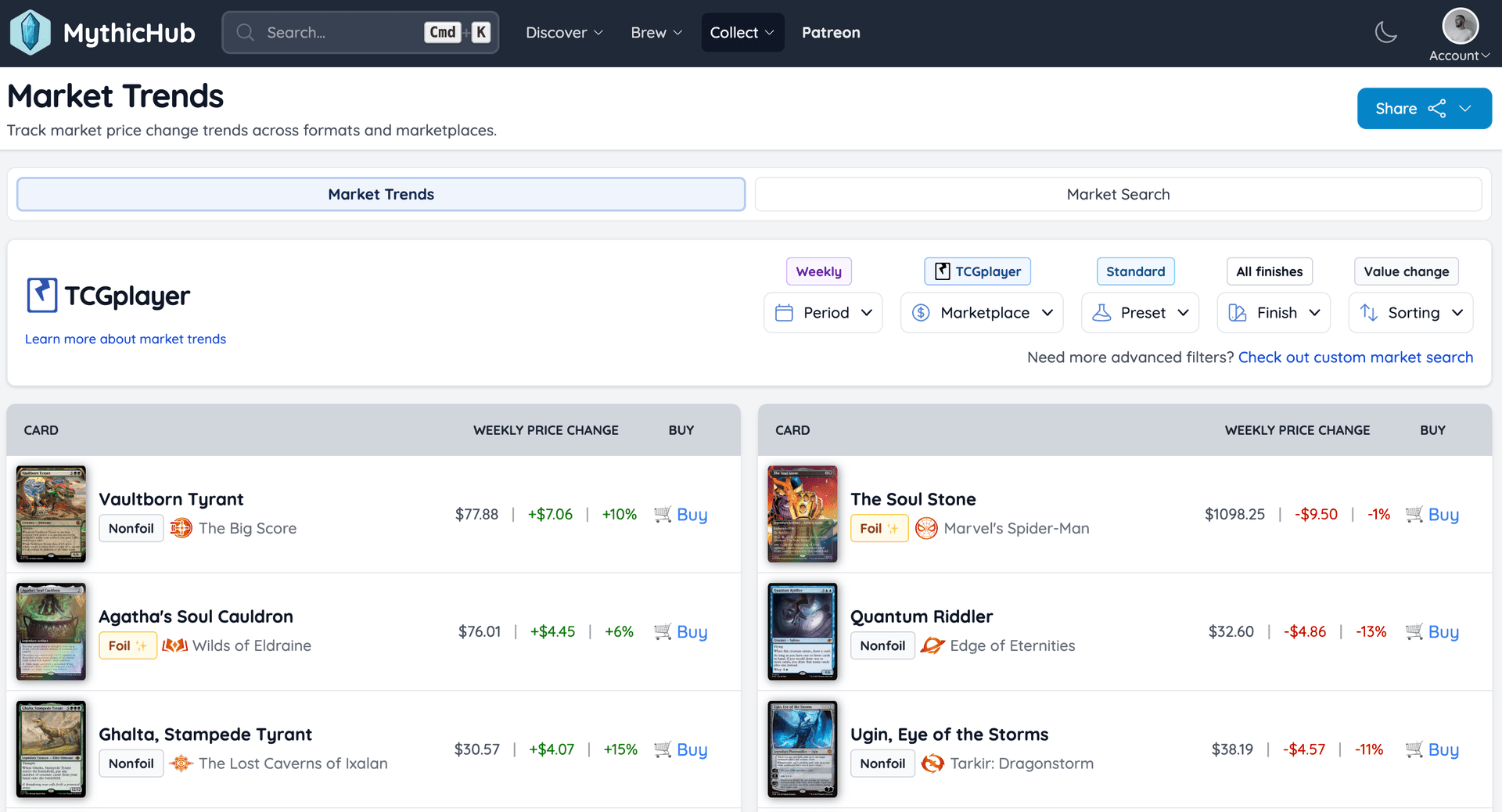Open the Marketplace dropdown
This screenshot has width=1502, height=812.
point(981,312)
